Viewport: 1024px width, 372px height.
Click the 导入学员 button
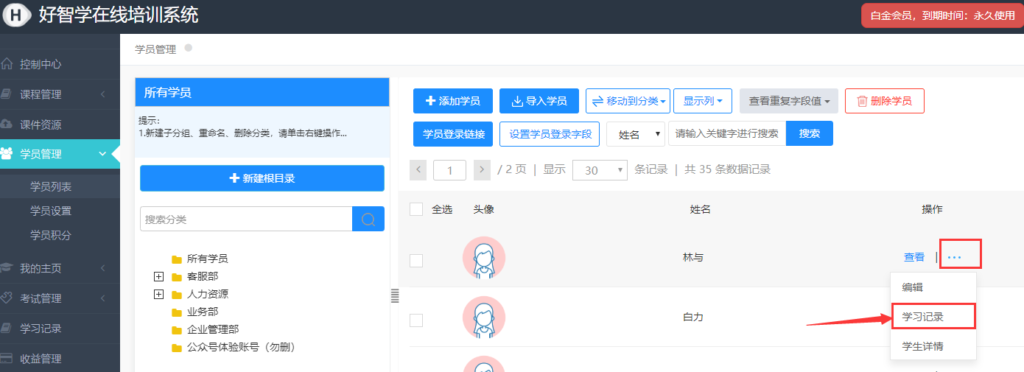tap(539, 101)
